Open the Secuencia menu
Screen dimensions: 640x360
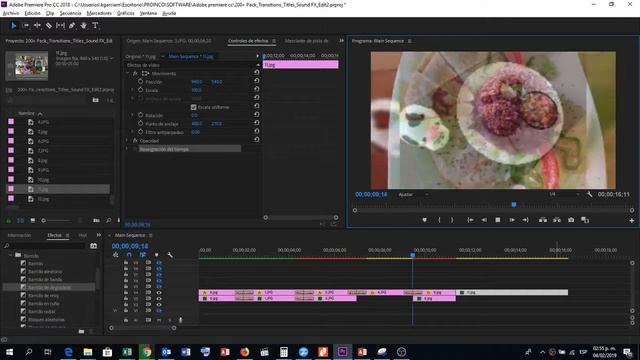click(70, 13)
